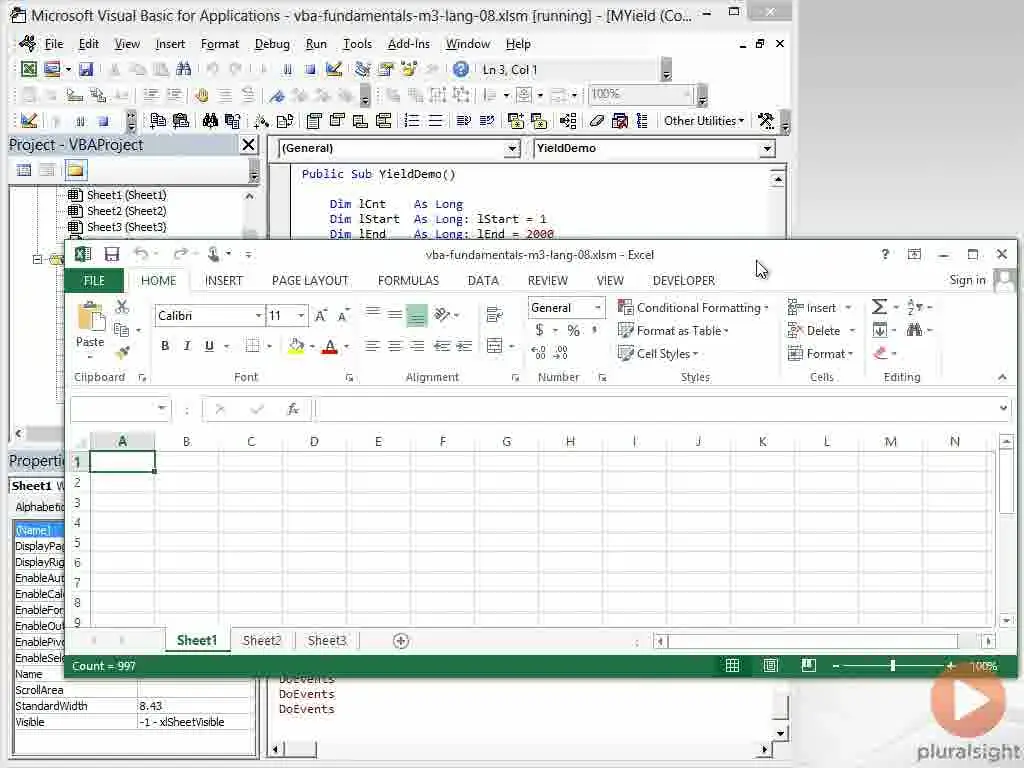Toggle Italic formatting button
This screenshot has height=768, width=1024.
[x=187, y=346]
